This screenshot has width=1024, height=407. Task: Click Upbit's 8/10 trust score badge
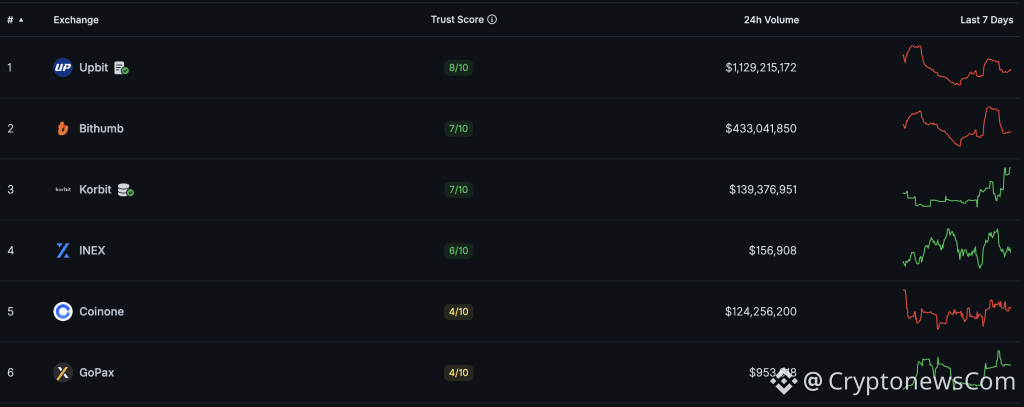point(457,68)
